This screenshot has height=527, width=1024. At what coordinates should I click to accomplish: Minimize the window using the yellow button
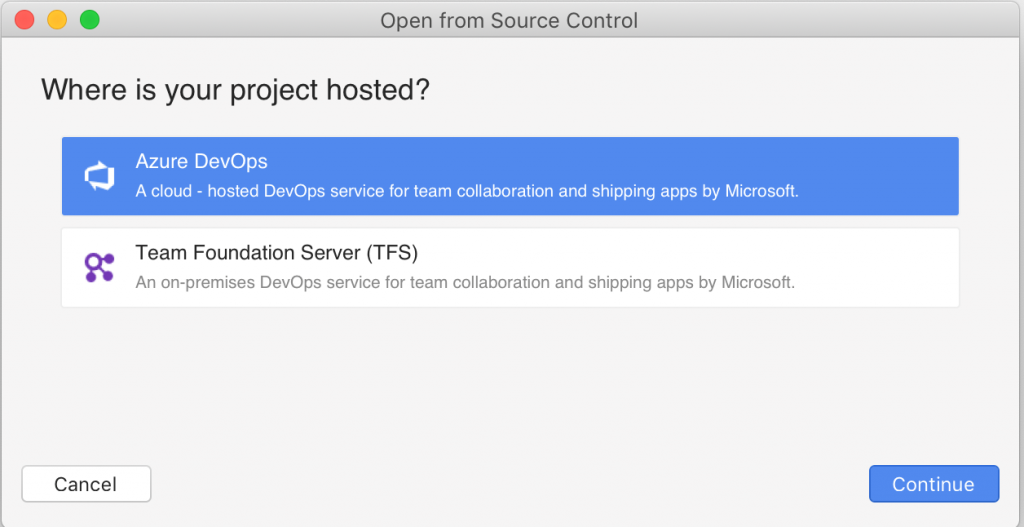[57, 20]
